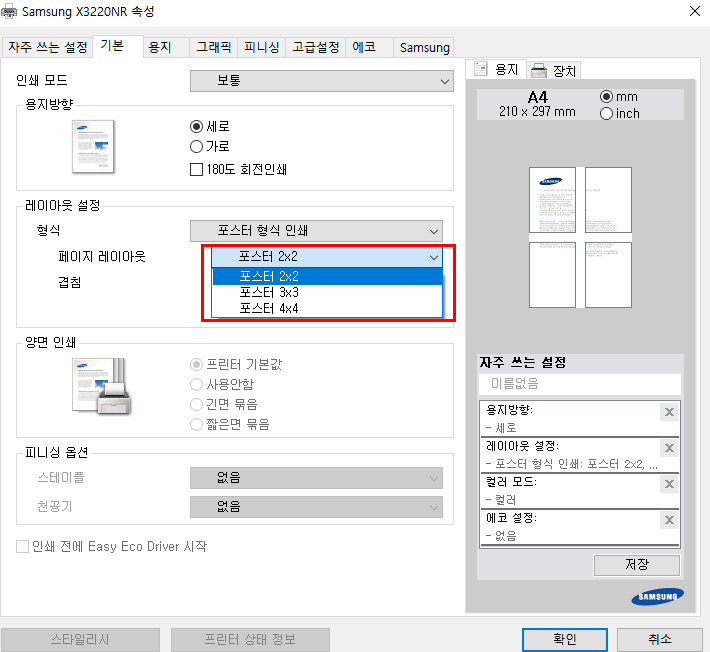Check 인쇄 전에 Easy Eco Driver 시작
The image size is (710, 652).
22,547
